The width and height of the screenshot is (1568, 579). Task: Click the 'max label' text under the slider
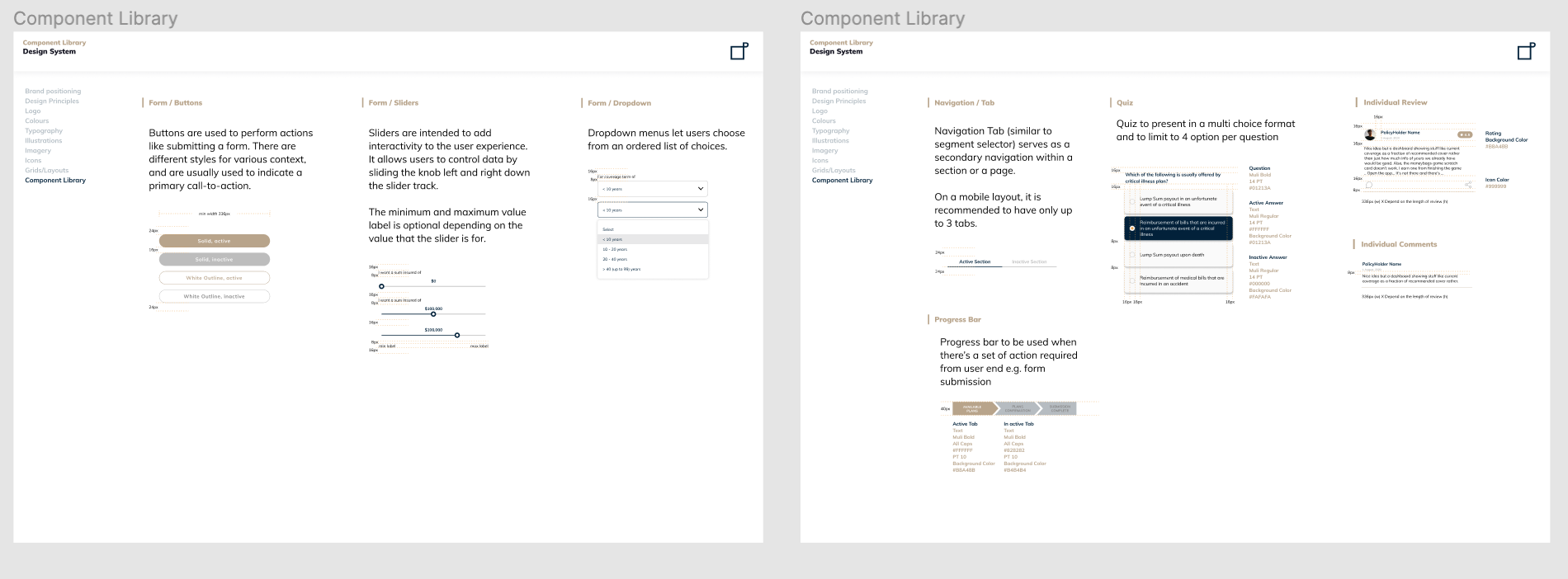click(479, 346)
